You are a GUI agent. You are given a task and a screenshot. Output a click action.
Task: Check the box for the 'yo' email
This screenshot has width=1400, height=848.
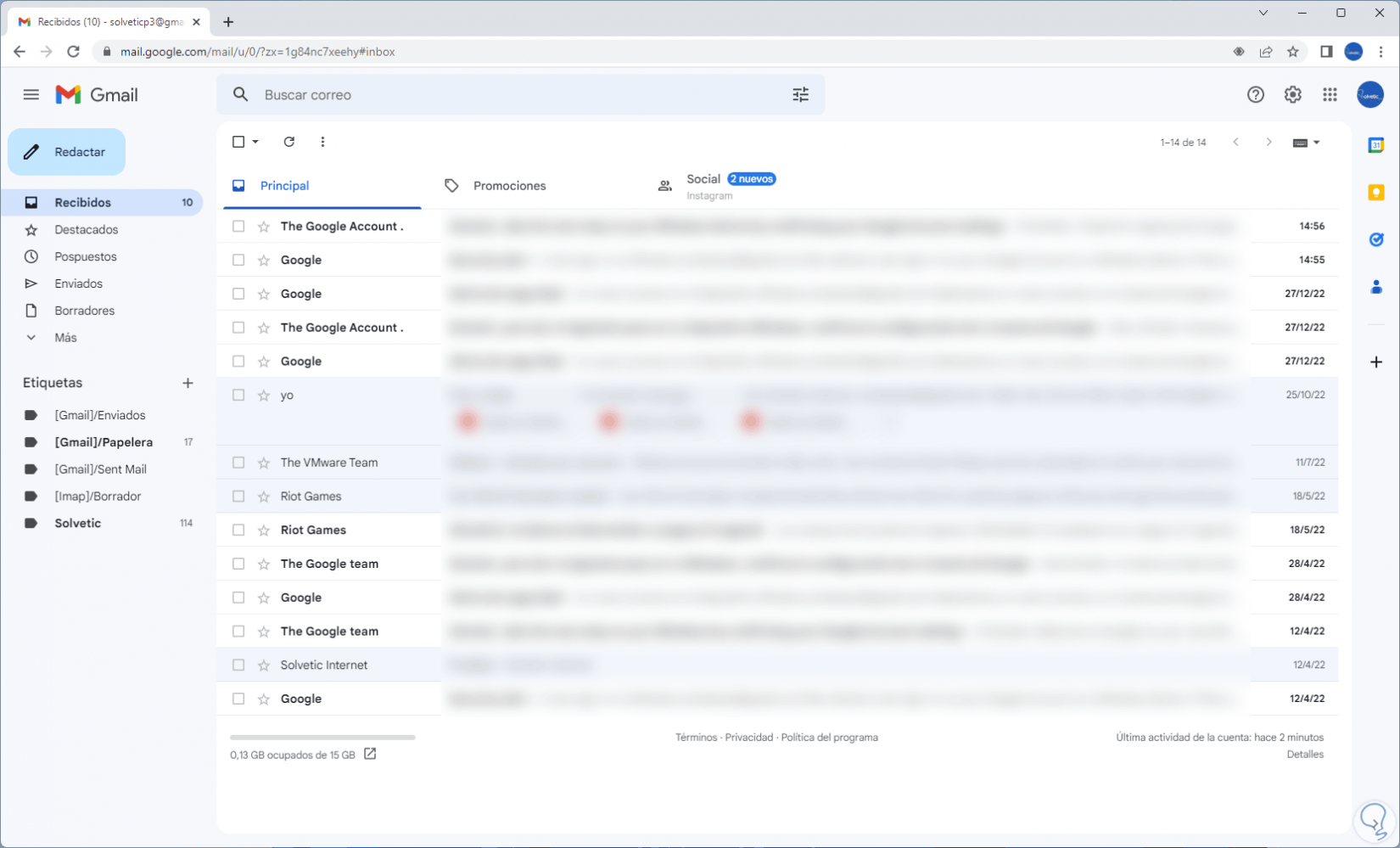pyautogui.click(x=238, y=396)
